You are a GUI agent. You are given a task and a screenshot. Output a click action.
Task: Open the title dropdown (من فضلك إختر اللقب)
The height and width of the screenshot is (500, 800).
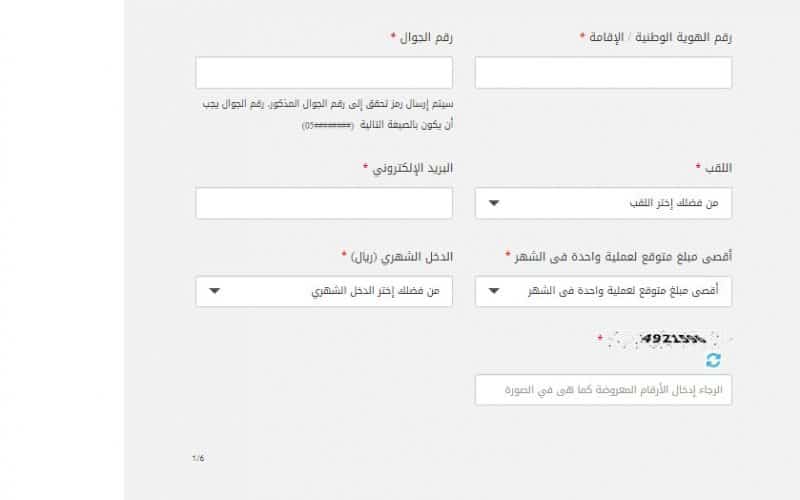(604, 203)
